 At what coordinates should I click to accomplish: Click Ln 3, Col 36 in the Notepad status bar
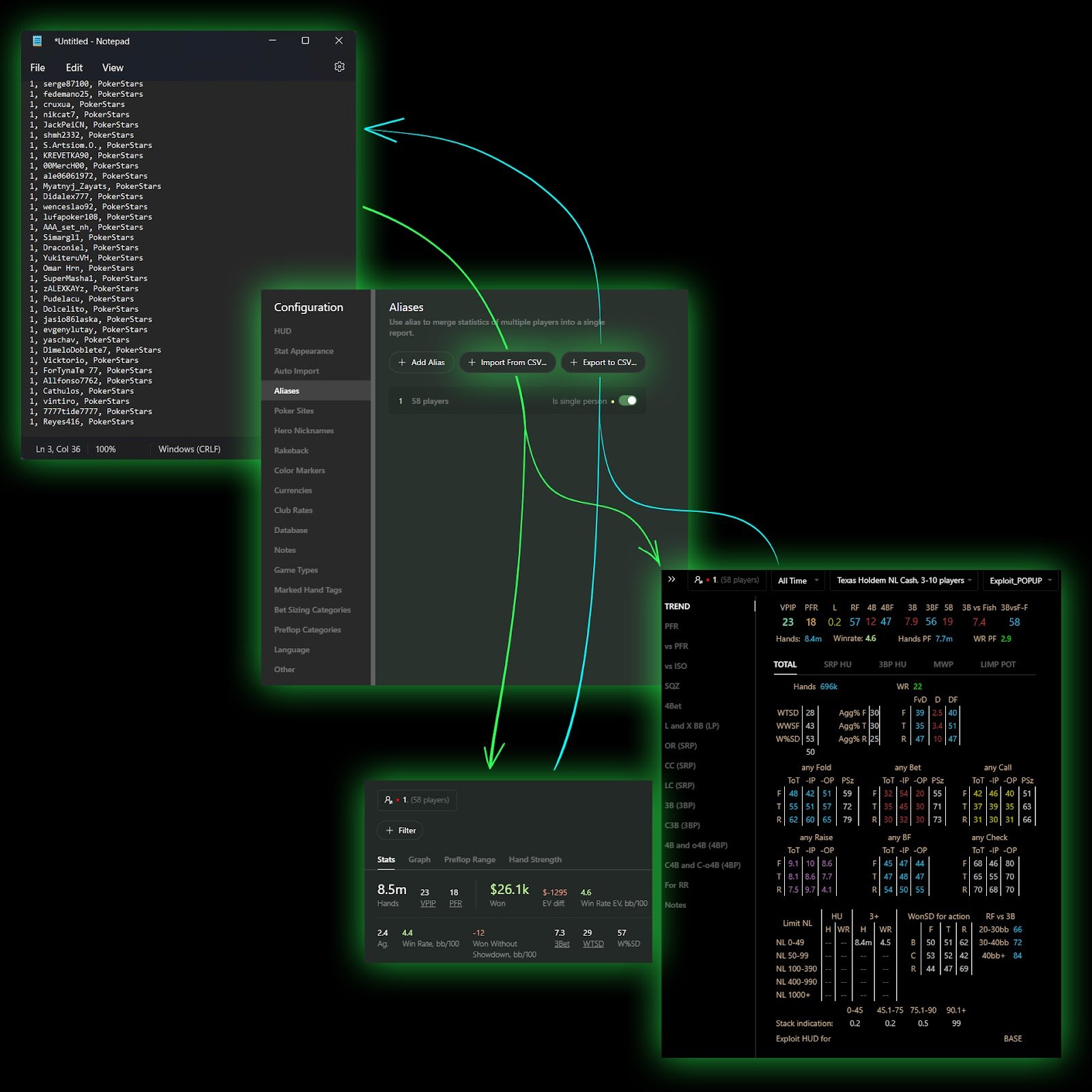point(57,449)
